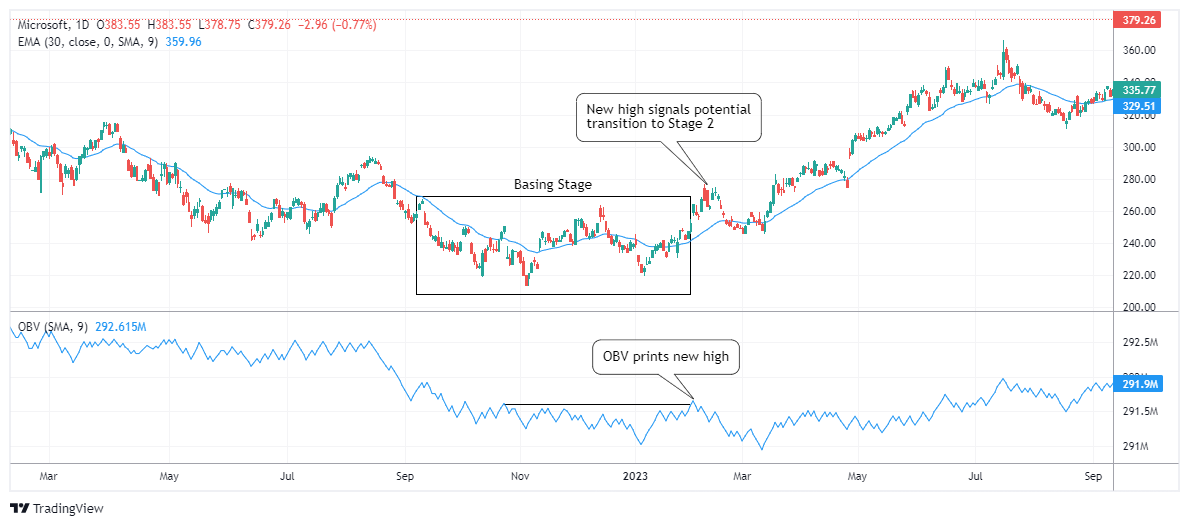Click the 291.5M OBV scale label
The image size is (1189, 526).
(1139, 412)
